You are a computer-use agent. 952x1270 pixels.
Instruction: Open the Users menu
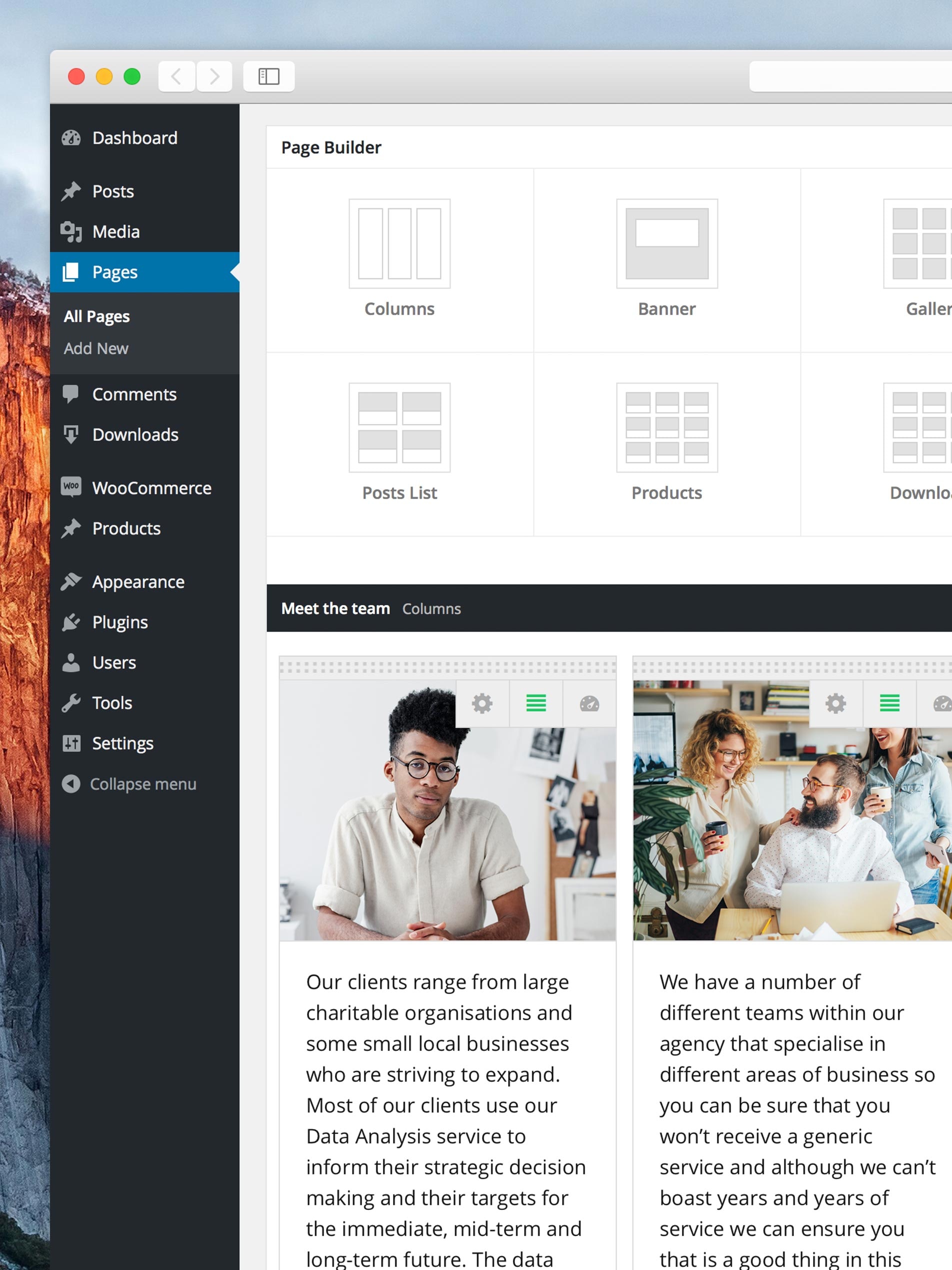(x=144, y=663)
